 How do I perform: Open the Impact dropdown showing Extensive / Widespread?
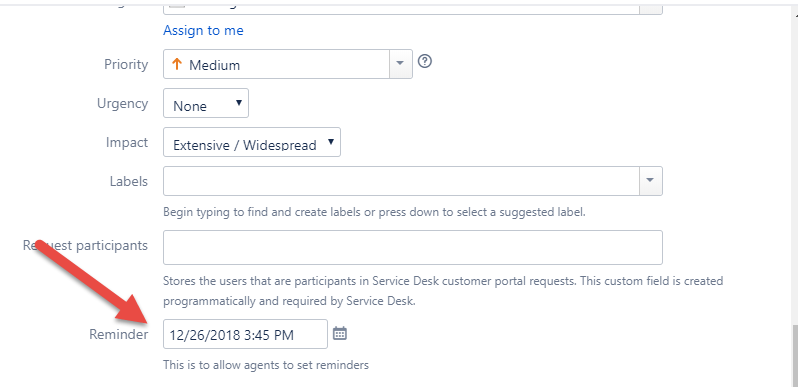(251, 142)
